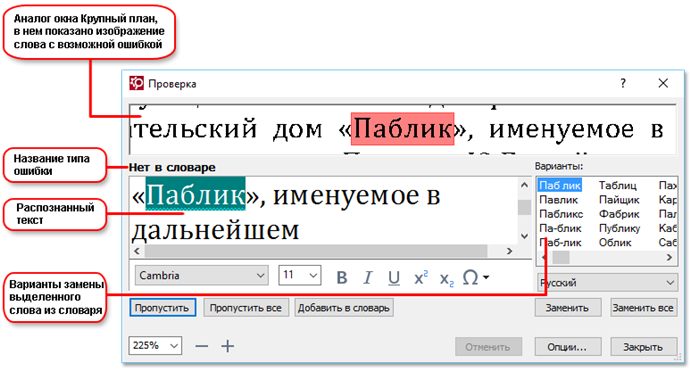Select suggestion Фабрик
The height and width of the screenshot is (371, 690).
(x=619, y=214)
